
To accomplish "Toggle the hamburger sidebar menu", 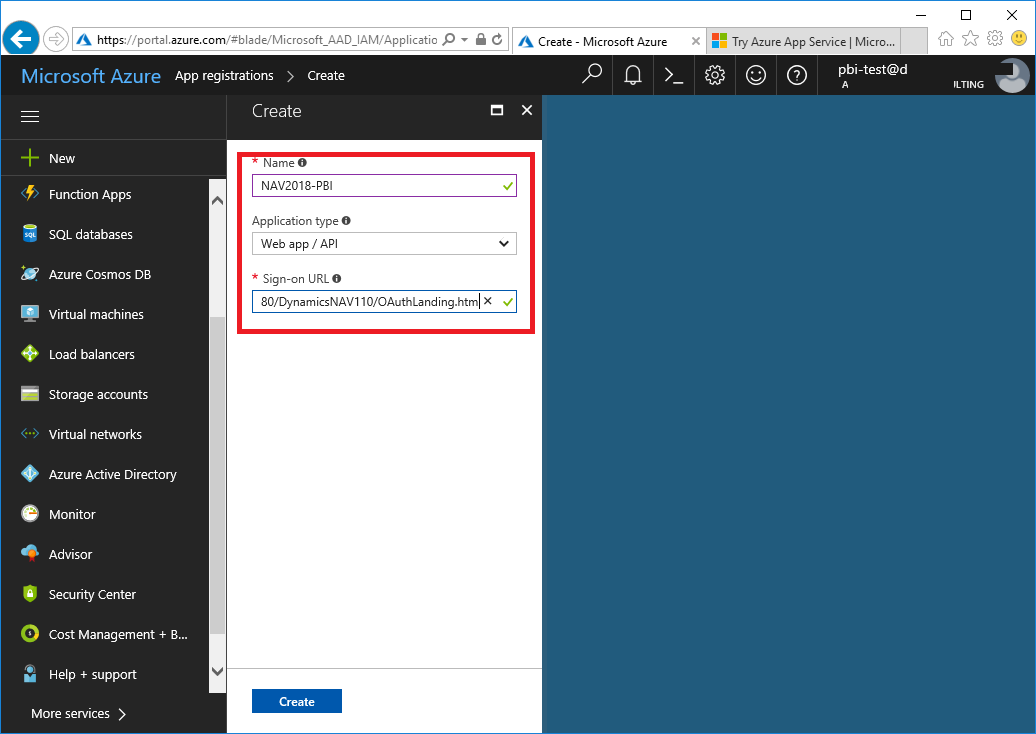I will pyautogui.click(x=30, y=116).
